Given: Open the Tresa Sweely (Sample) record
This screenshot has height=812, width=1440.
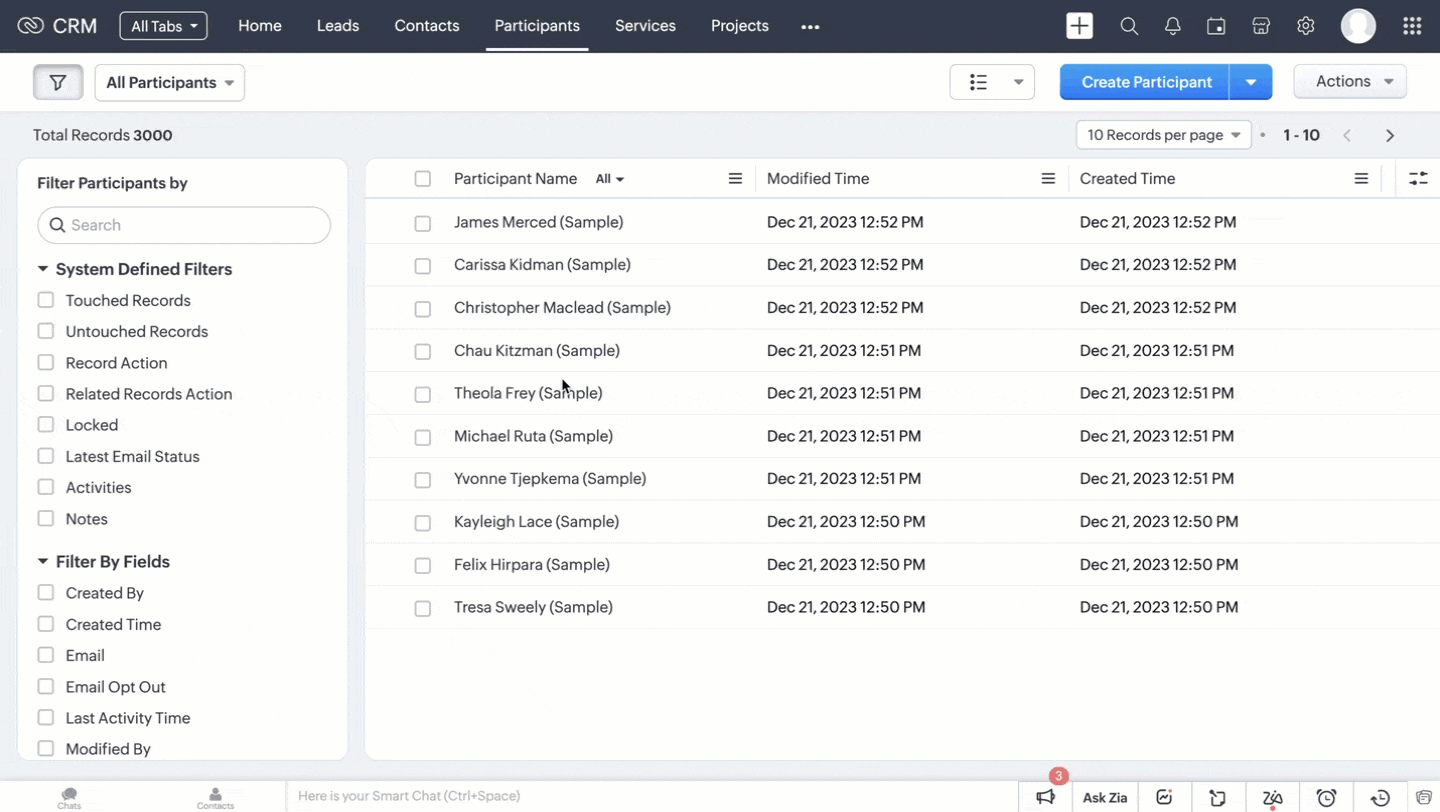Looking at the screenshot, I should click(x=533, y=607).
